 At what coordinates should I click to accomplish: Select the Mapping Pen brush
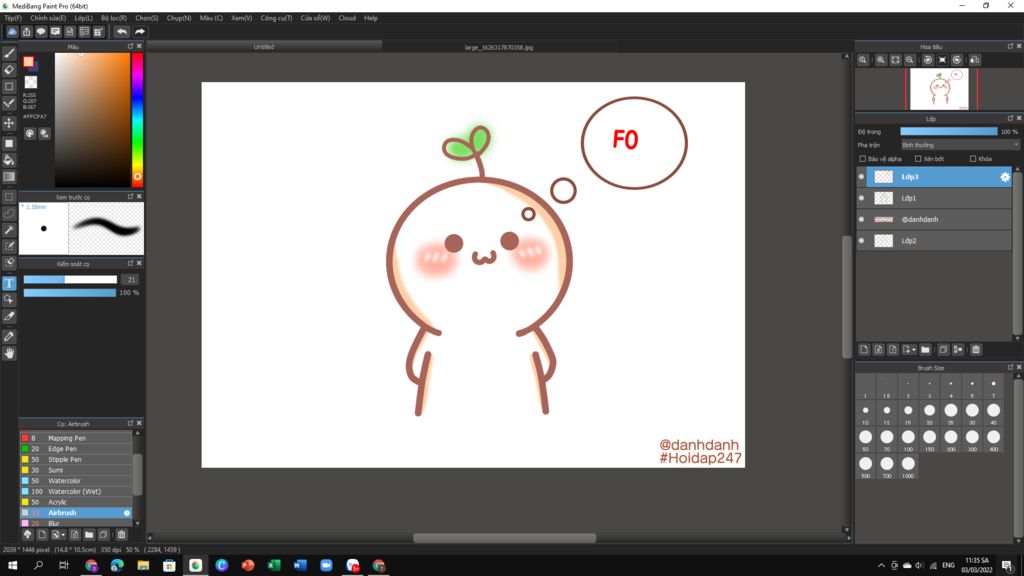click(x=76, y=438)
